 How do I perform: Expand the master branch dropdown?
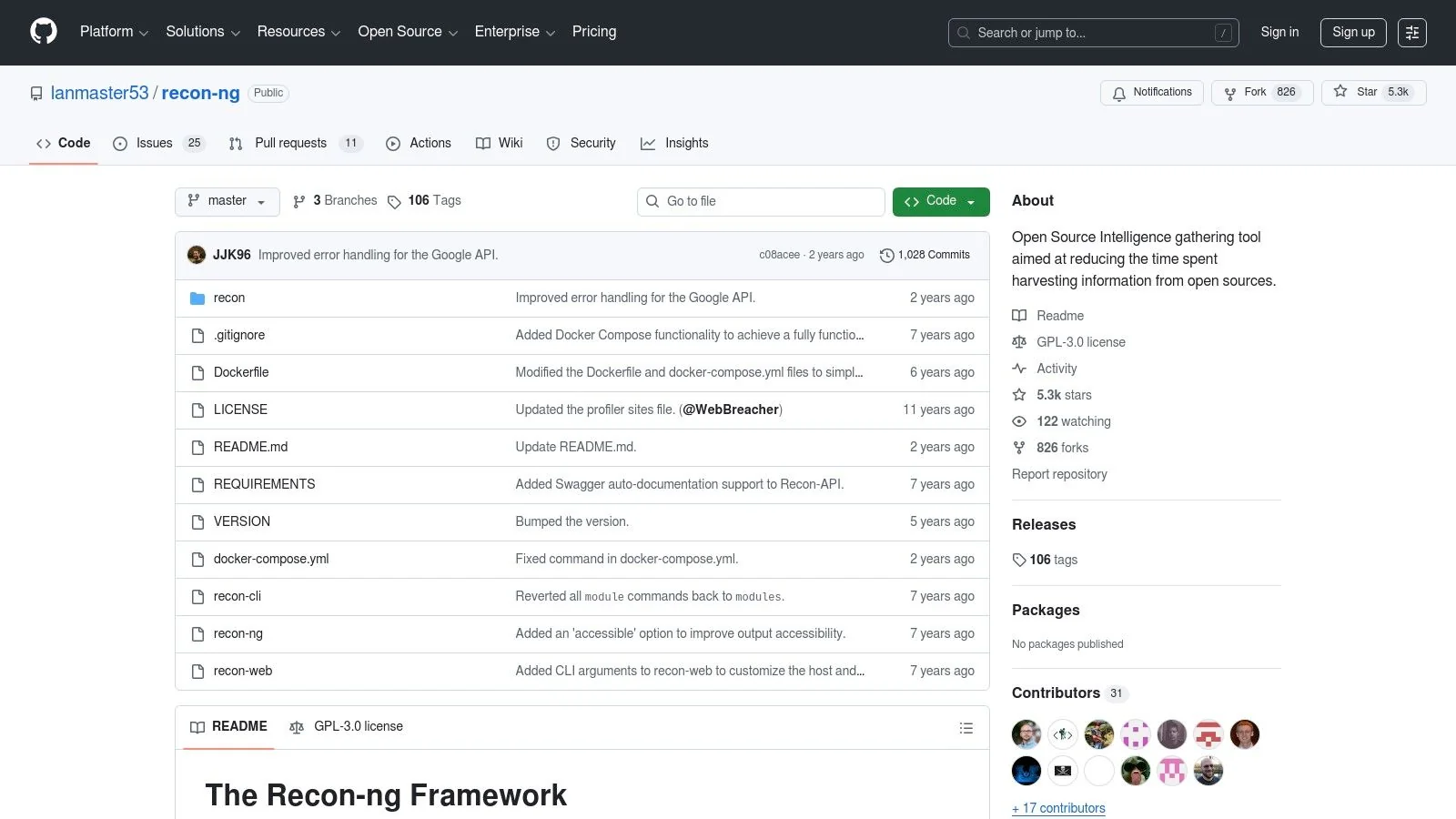click(227, 201)
